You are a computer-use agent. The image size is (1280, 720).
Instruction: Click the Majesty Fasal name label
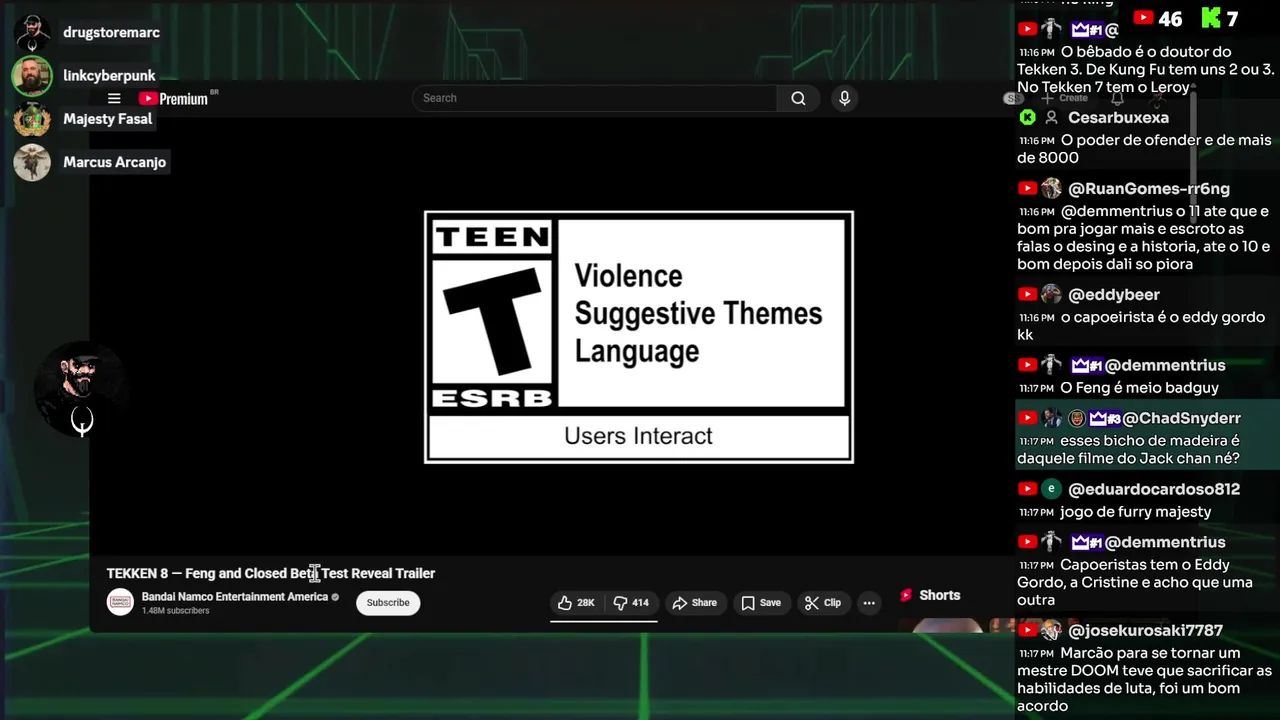pos(108,119)
